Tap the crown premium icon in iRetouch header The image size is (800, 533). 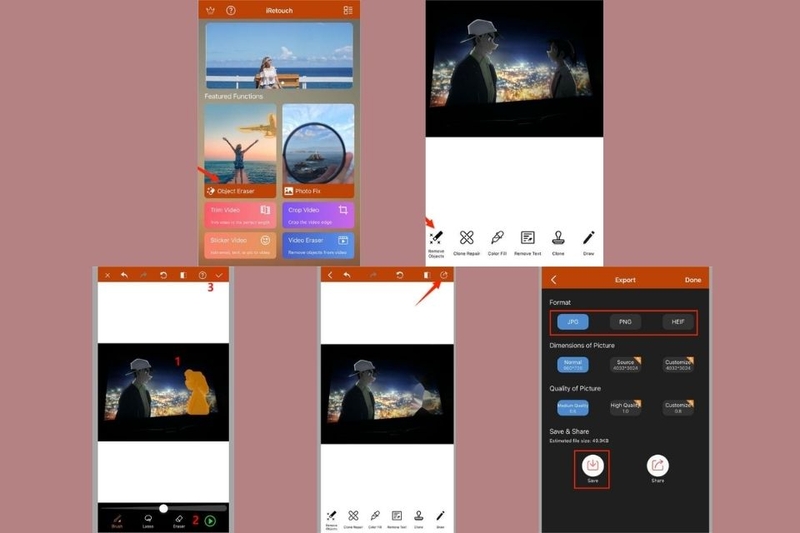click(x=210, y=10)
